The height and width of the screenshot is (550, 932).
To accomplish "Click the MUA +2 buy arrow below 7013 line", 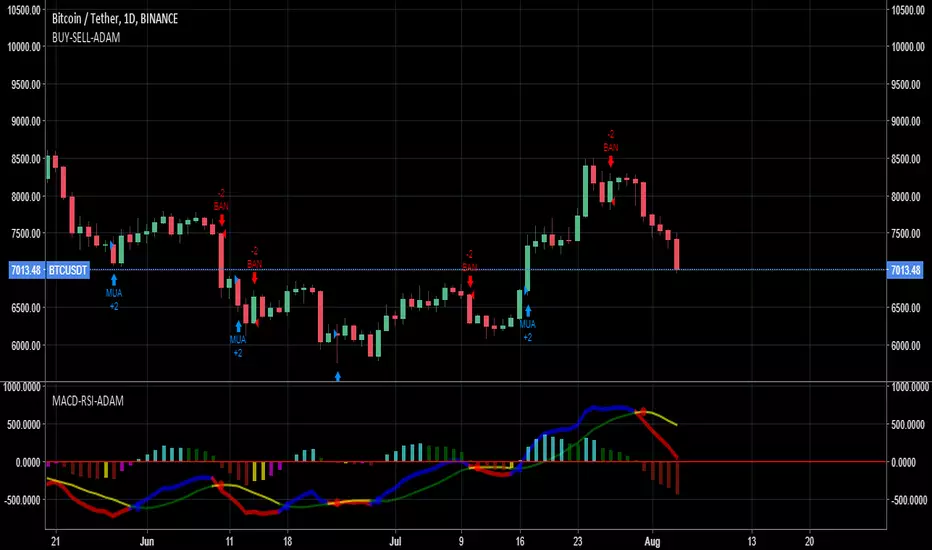I will tap(114, 280).
